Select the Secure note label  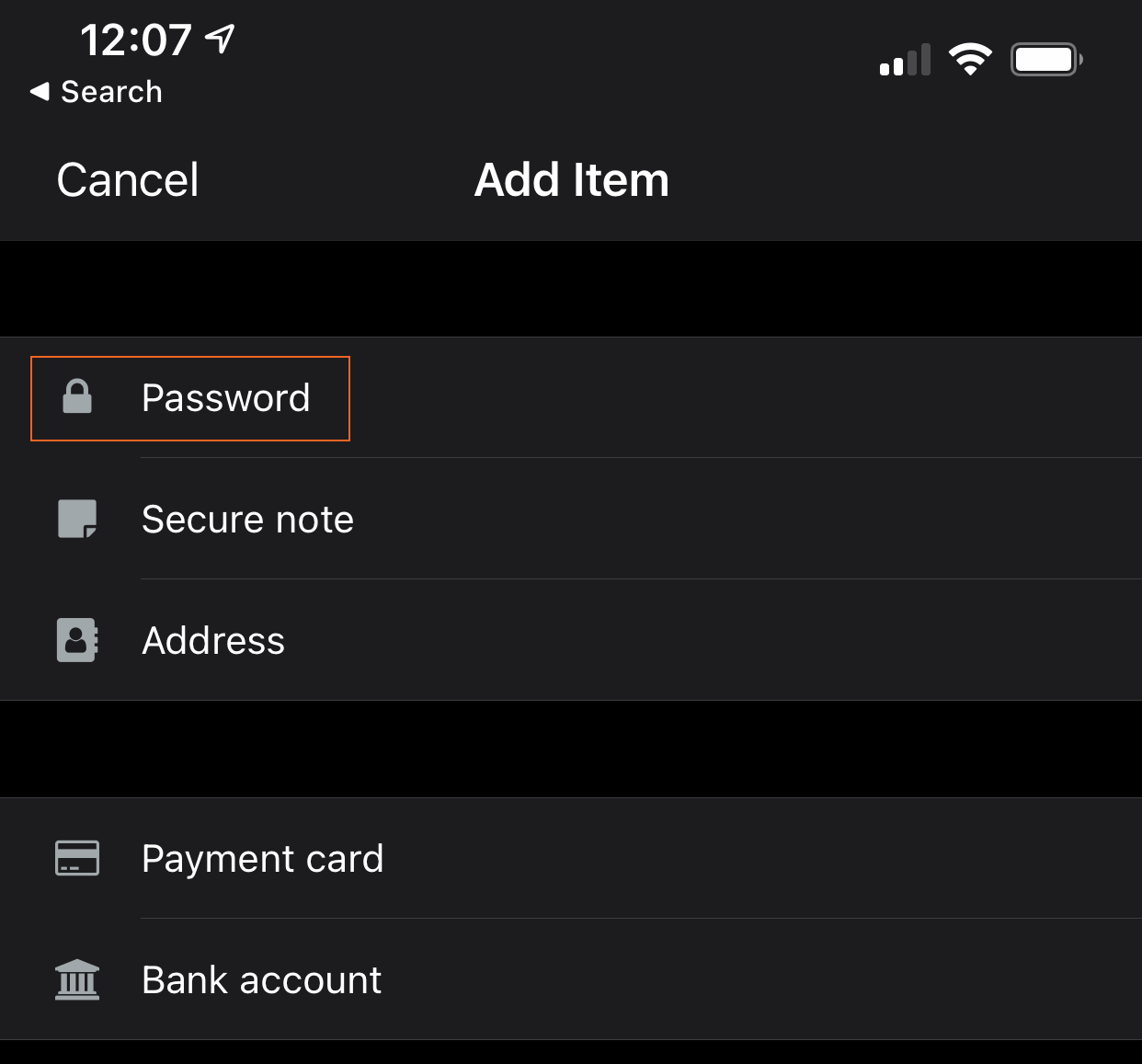[247, 520]
